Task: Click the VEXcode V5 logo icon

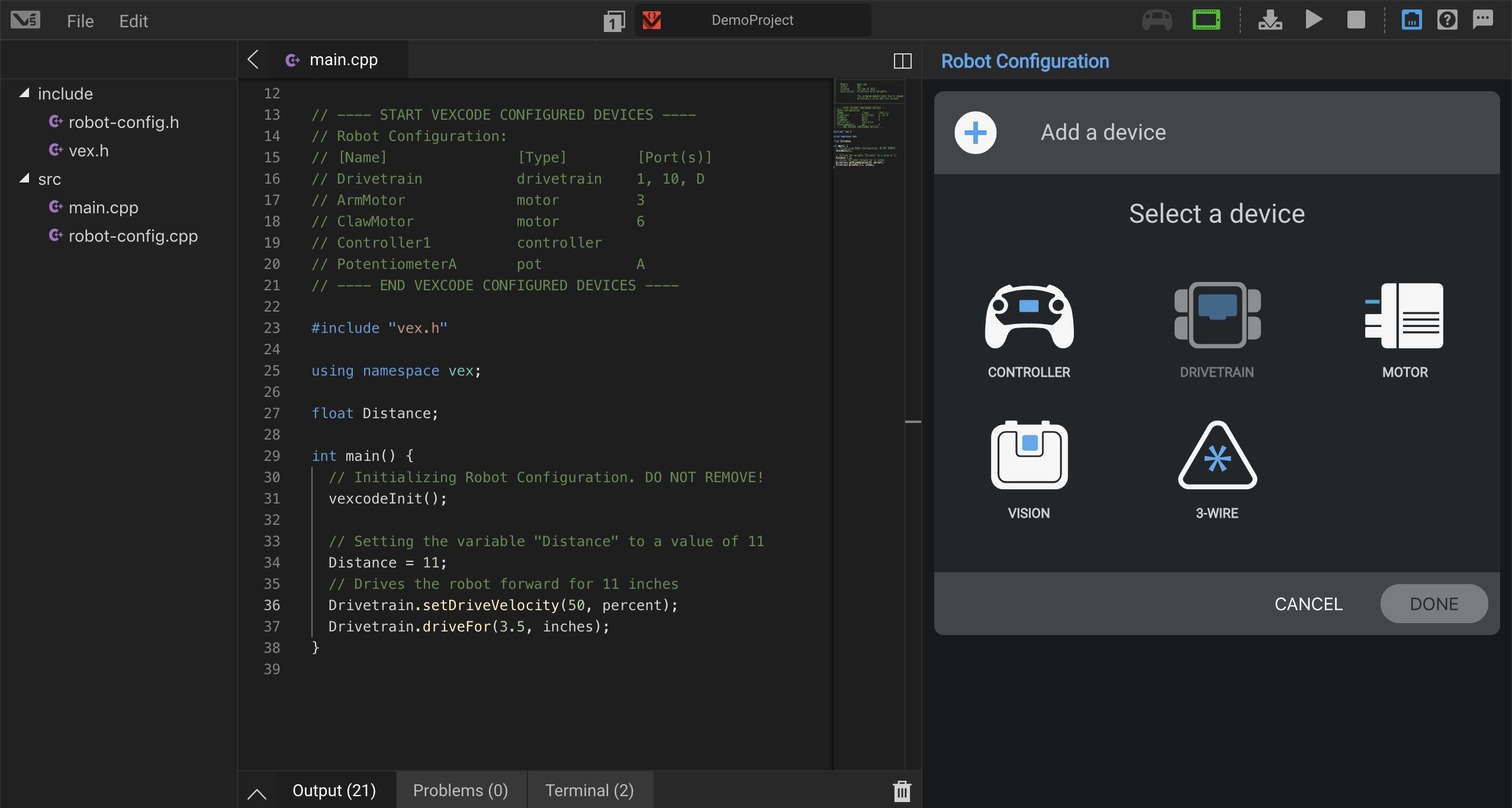Action: pyautogui.click(x=25, y=20)
